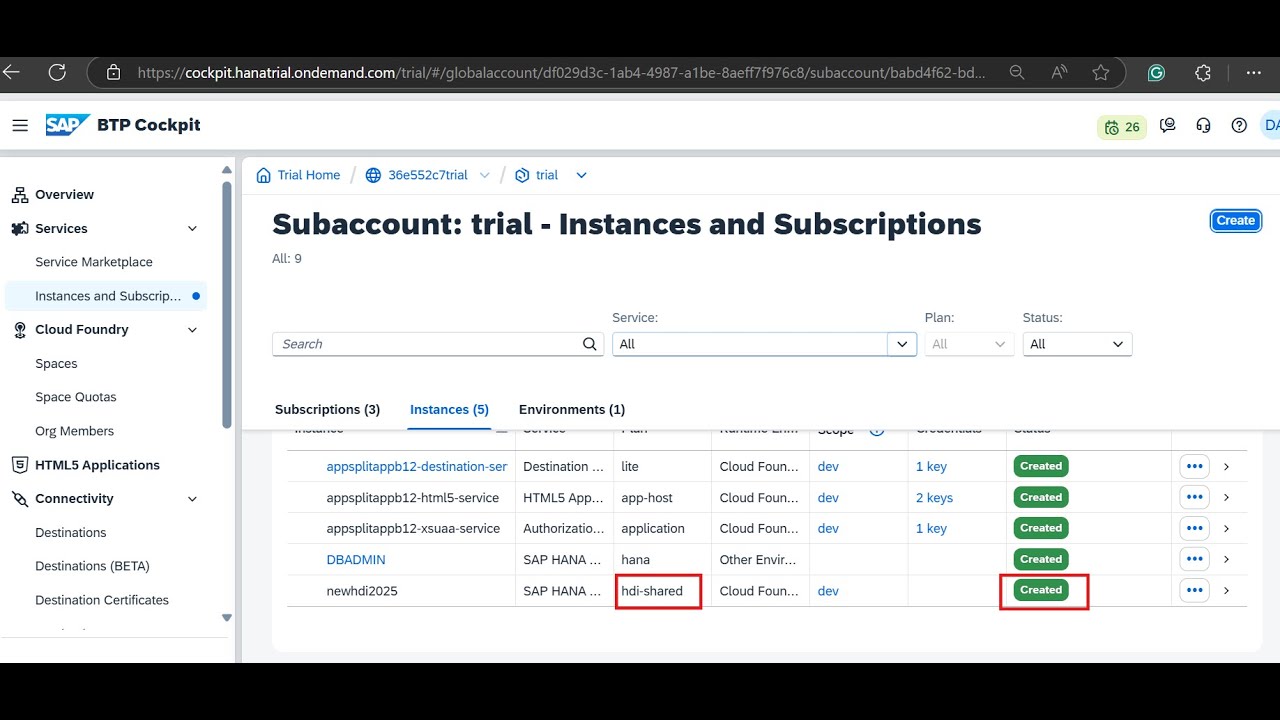Open support headset icon
The image size is (1280, 720).
pos(1204,125)
